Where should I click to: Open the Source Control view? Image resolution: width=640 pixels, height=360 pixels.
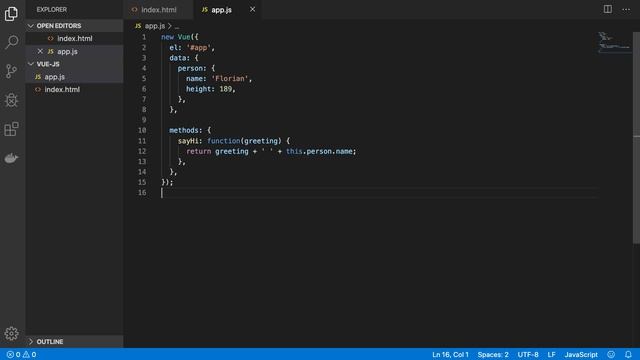(x=11, y=71)
